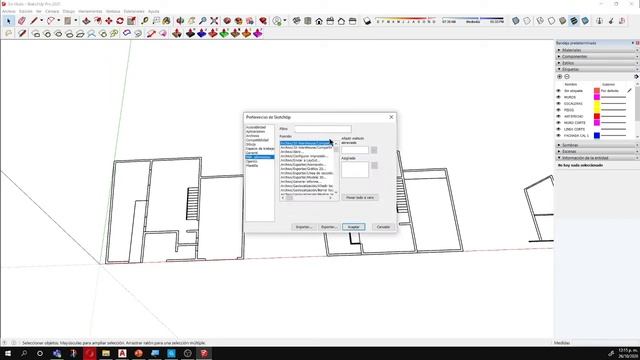Click Cancelar in preferences dialog
The height and width of the screenshot is (360, 640).
click(x=383, y=227)
